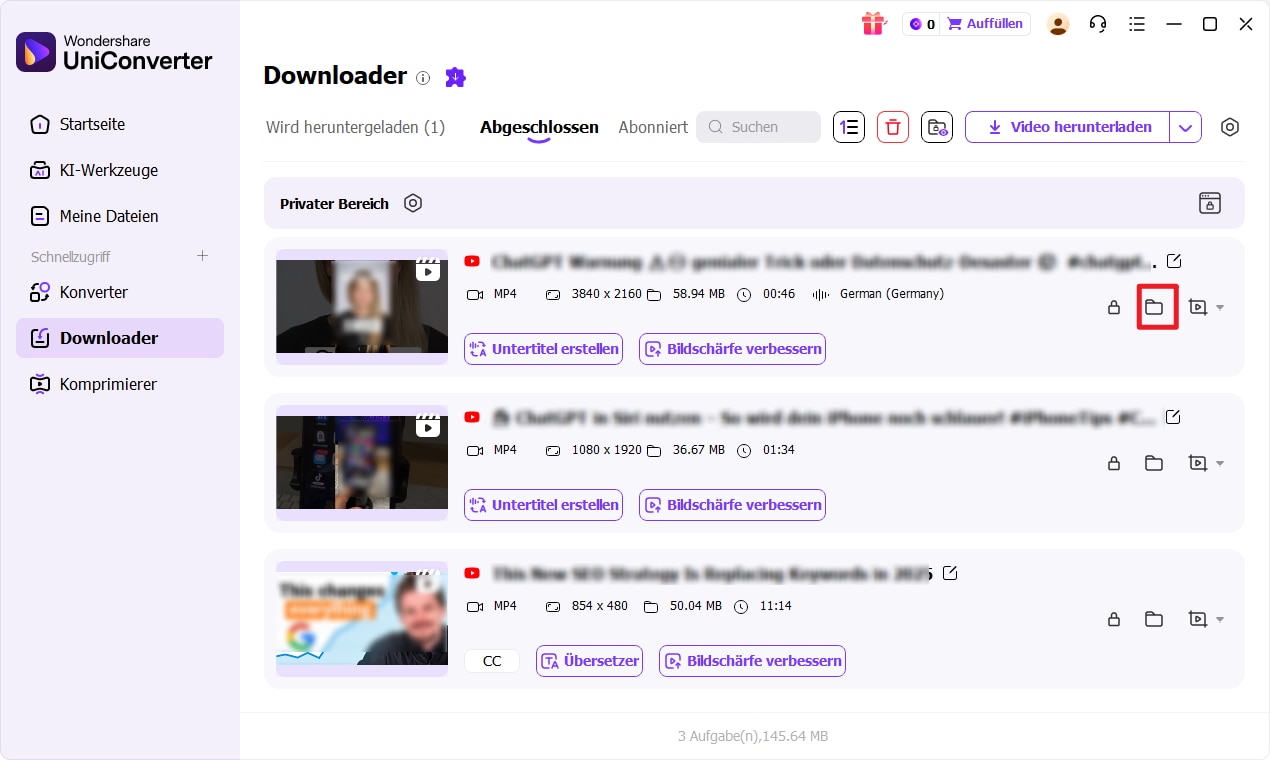The image size is (1270, 760).
Task: Open the SEO Strategy video thumbnail
Action: [361, 618]
